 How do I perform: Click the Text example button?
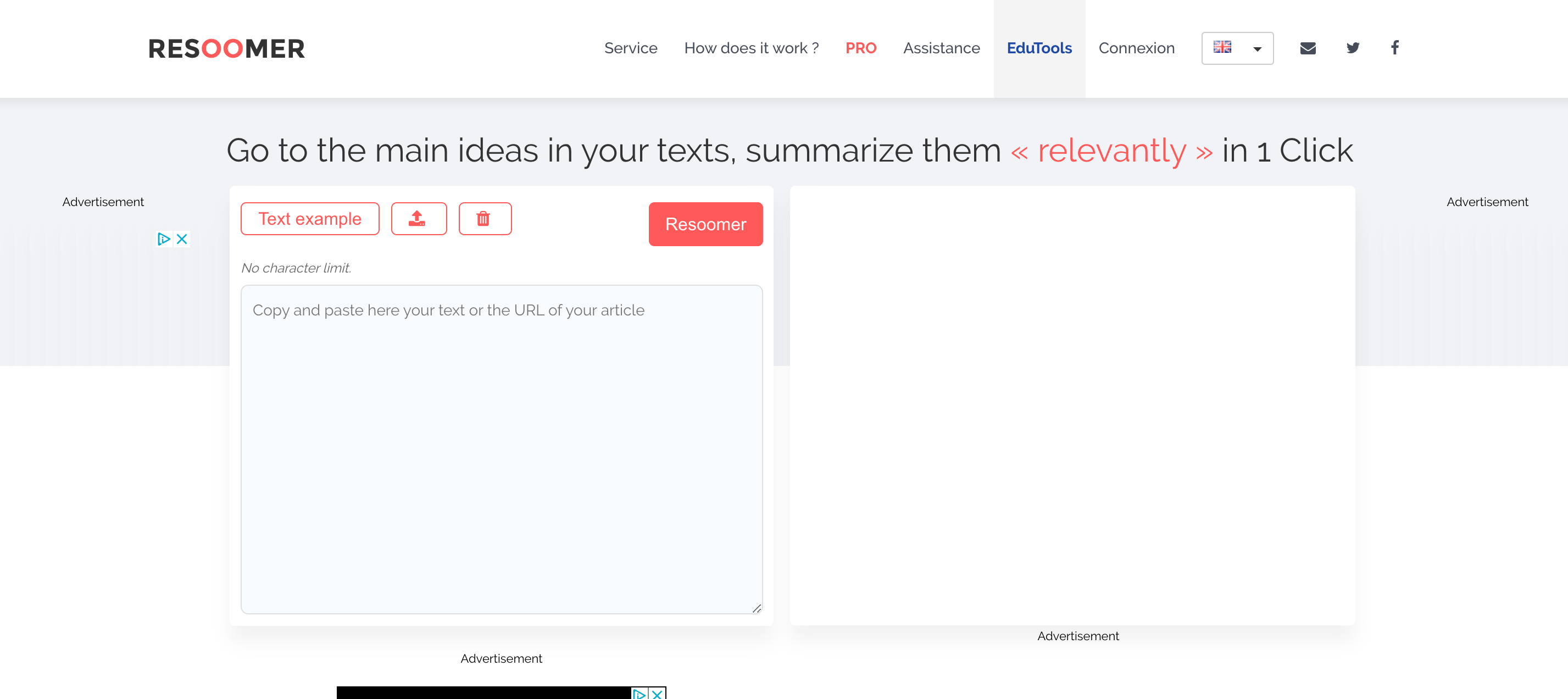[x=310, y=219]
